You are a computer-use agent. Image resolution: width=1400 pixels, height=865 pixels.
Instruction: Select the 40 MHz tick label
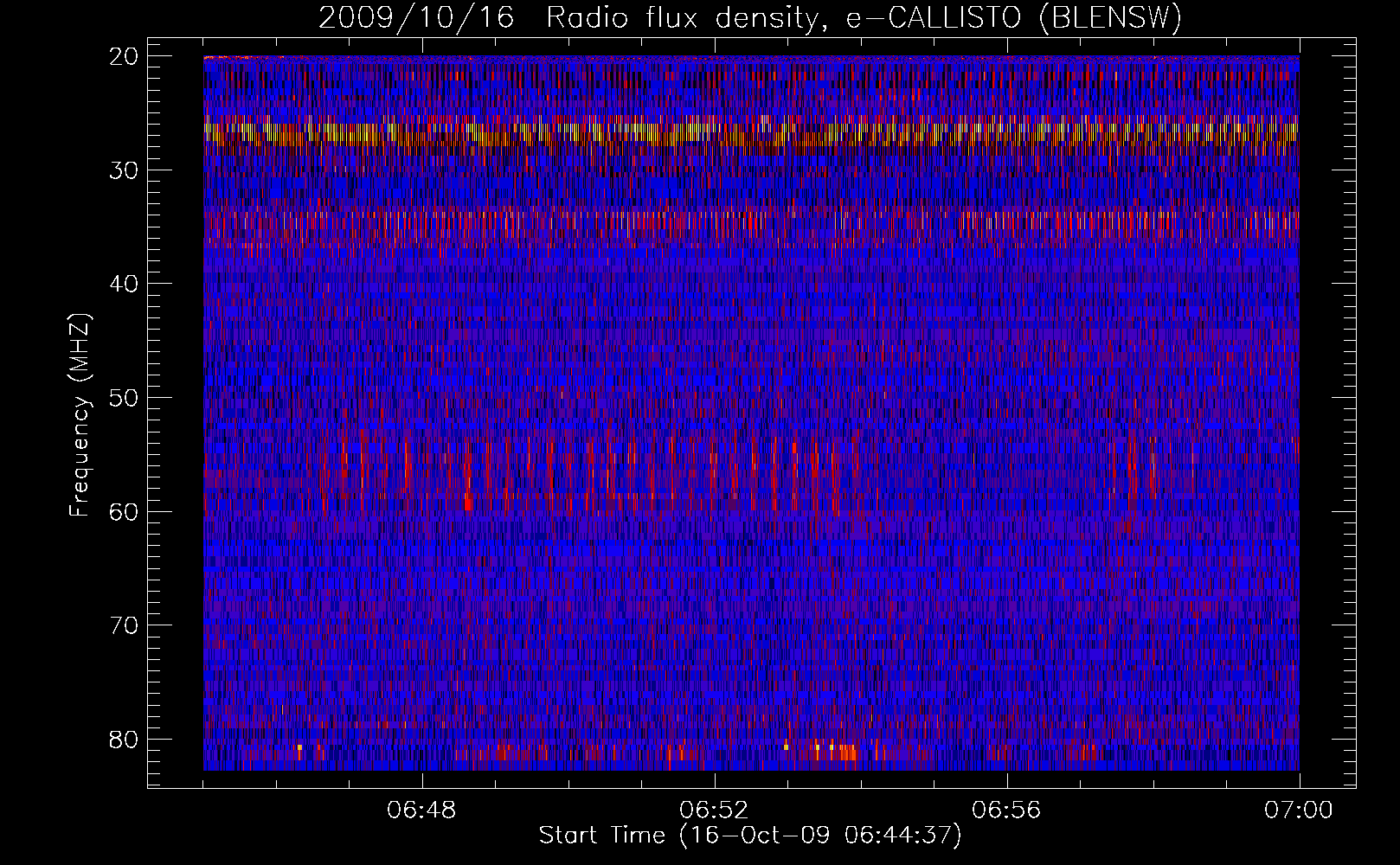coord(125,284)
